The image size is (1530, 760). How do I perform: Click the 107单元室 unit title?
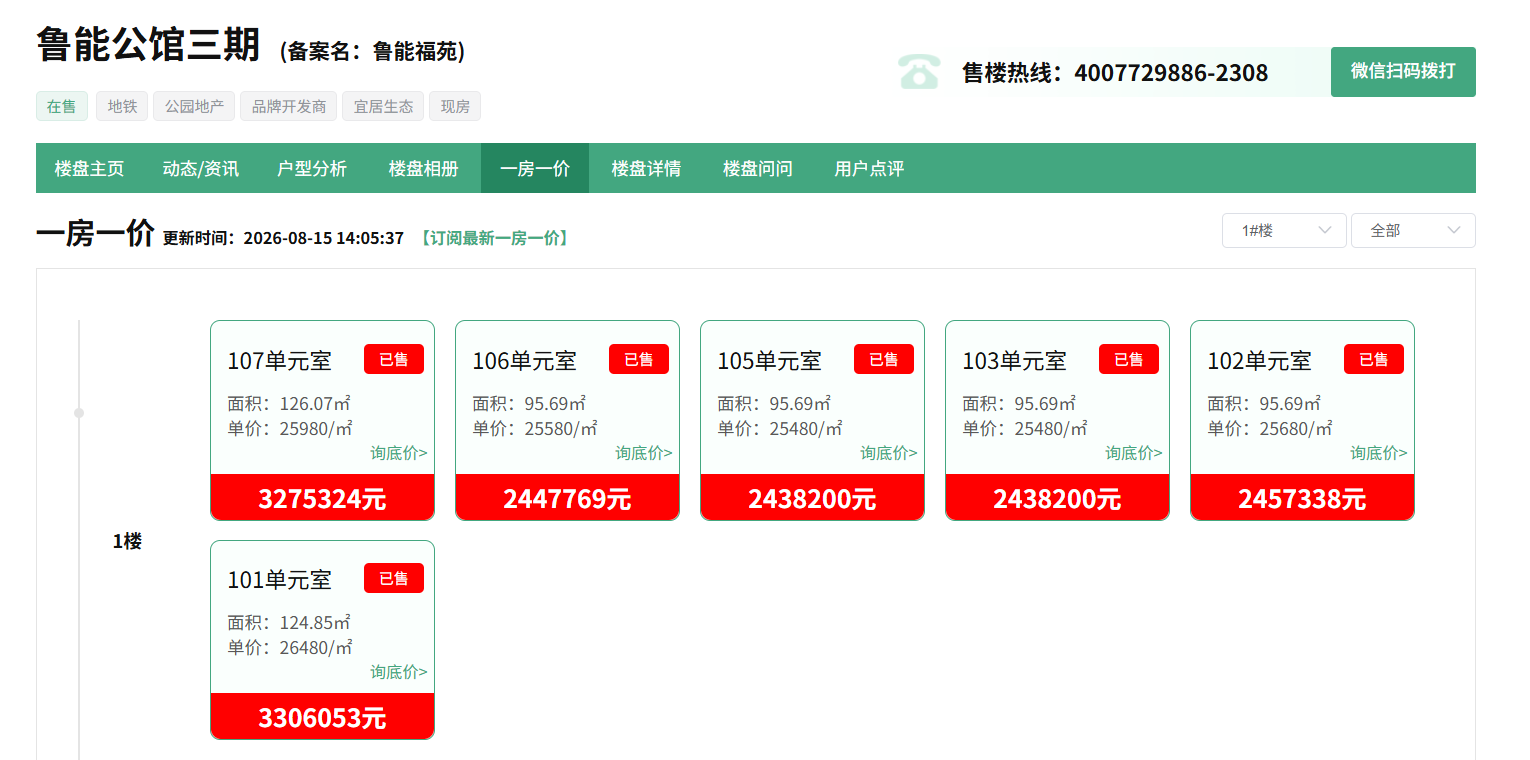[280, 360]
